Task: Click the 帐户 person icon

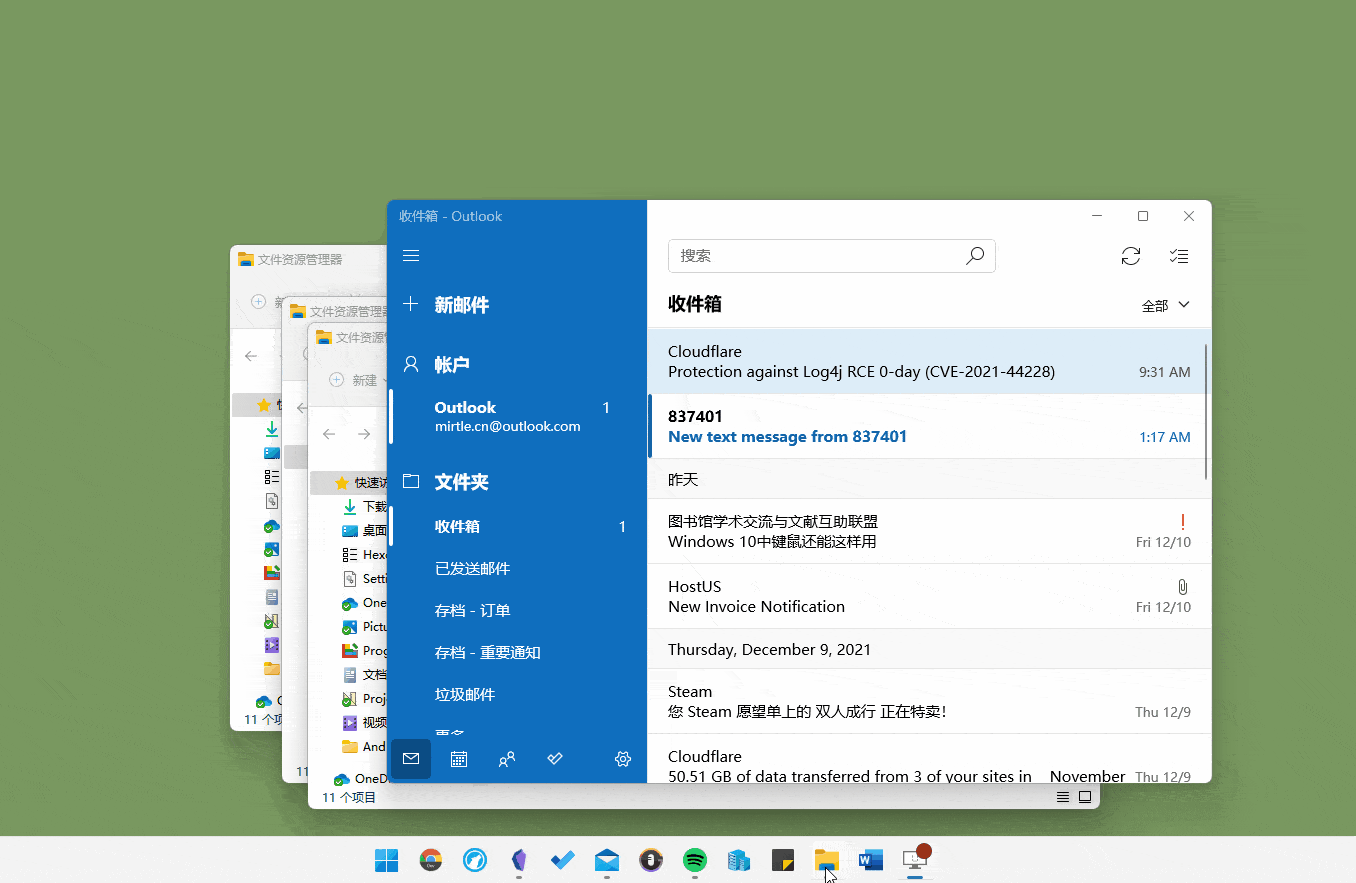Action: [410, 364]
